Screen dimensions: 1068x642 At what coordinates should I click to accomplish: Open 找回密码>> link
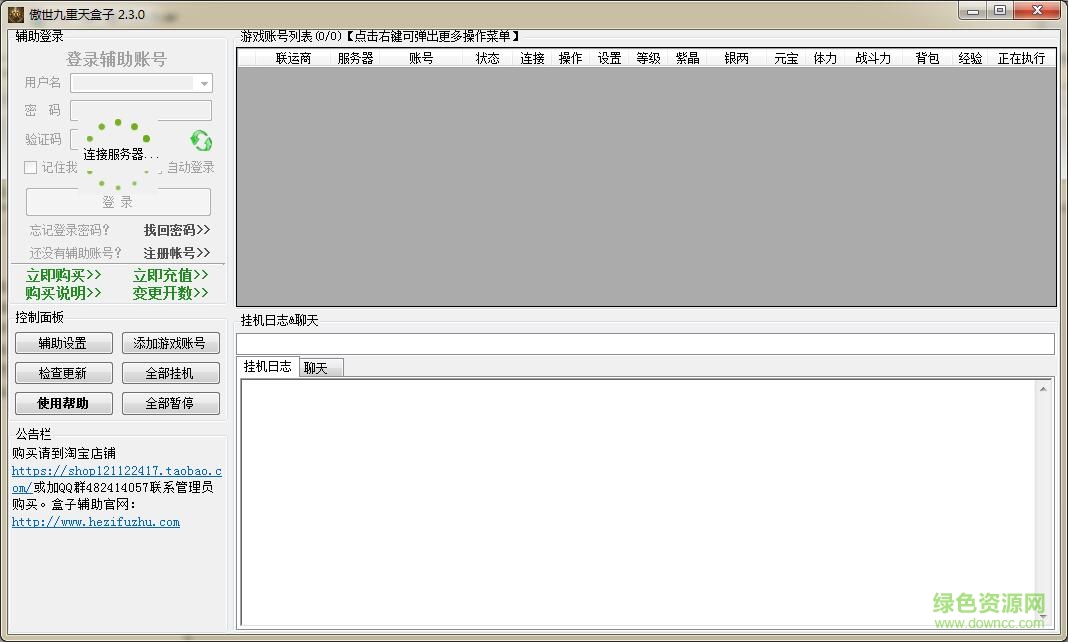[x=177, y=230]
